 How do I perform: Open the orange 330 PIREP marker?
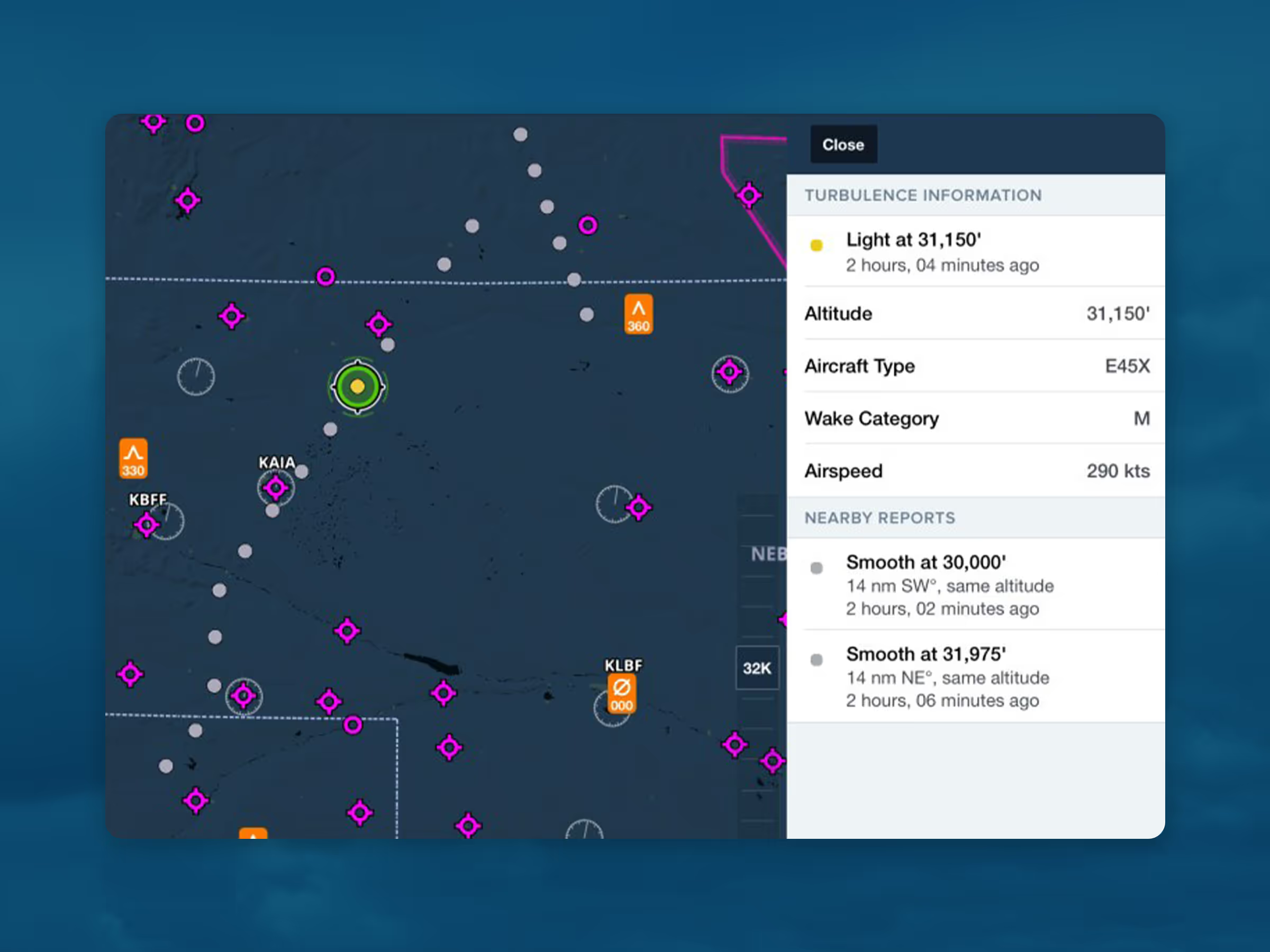pyautogui.click(x=133, y=459)
